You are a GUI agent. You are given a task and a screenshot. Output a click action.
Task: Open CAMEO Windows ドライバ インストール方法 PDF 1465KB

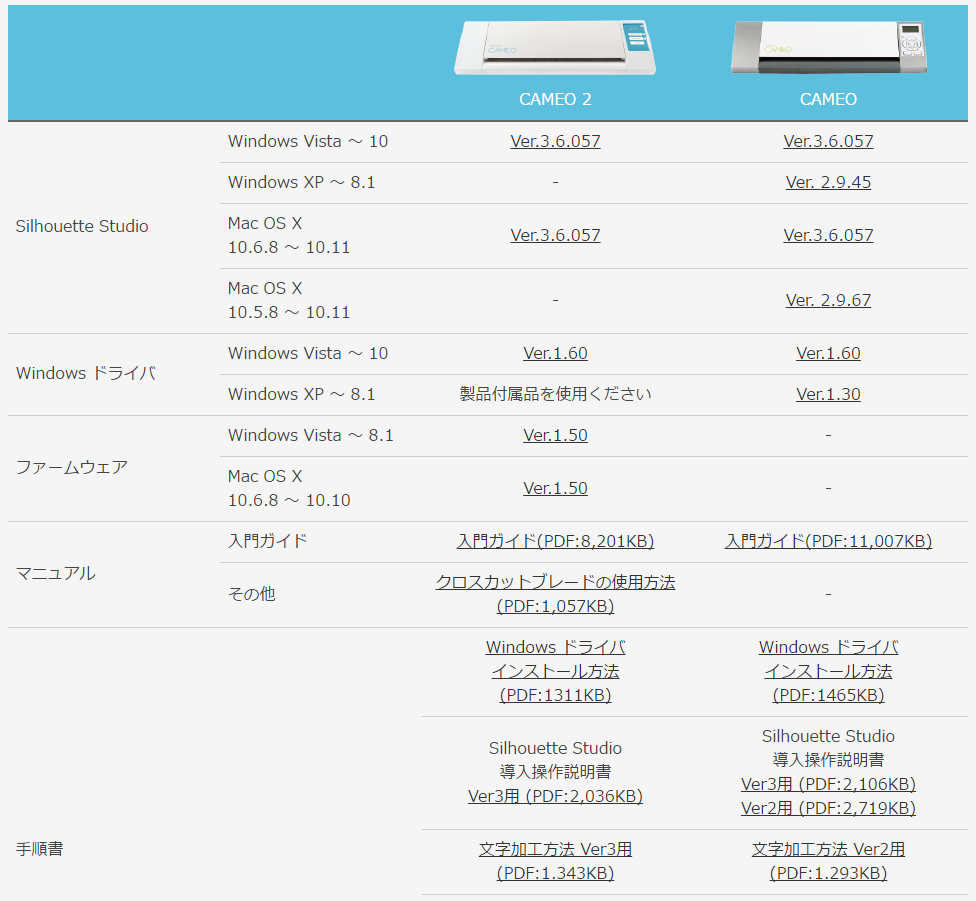coord(828,671)
